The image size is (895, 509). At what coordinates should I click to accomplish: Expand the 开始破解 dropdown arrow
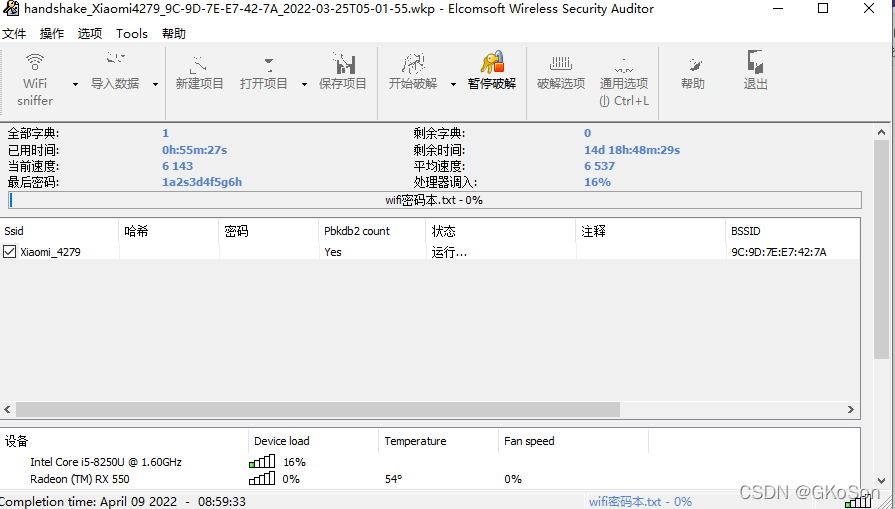click(x=454, y=84)
